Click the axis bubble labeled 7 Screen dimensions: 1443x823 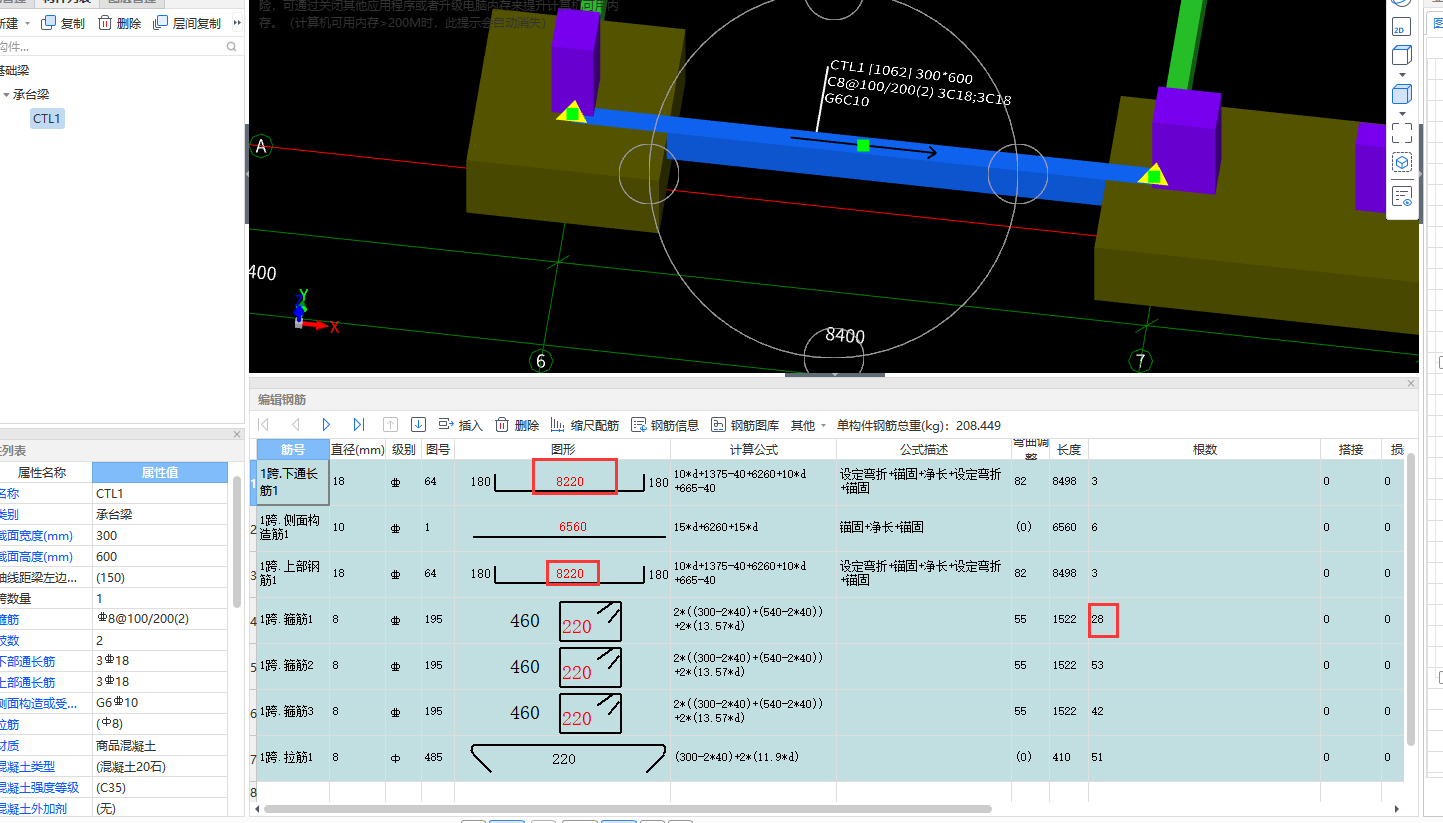click(x=1140, y=361)
